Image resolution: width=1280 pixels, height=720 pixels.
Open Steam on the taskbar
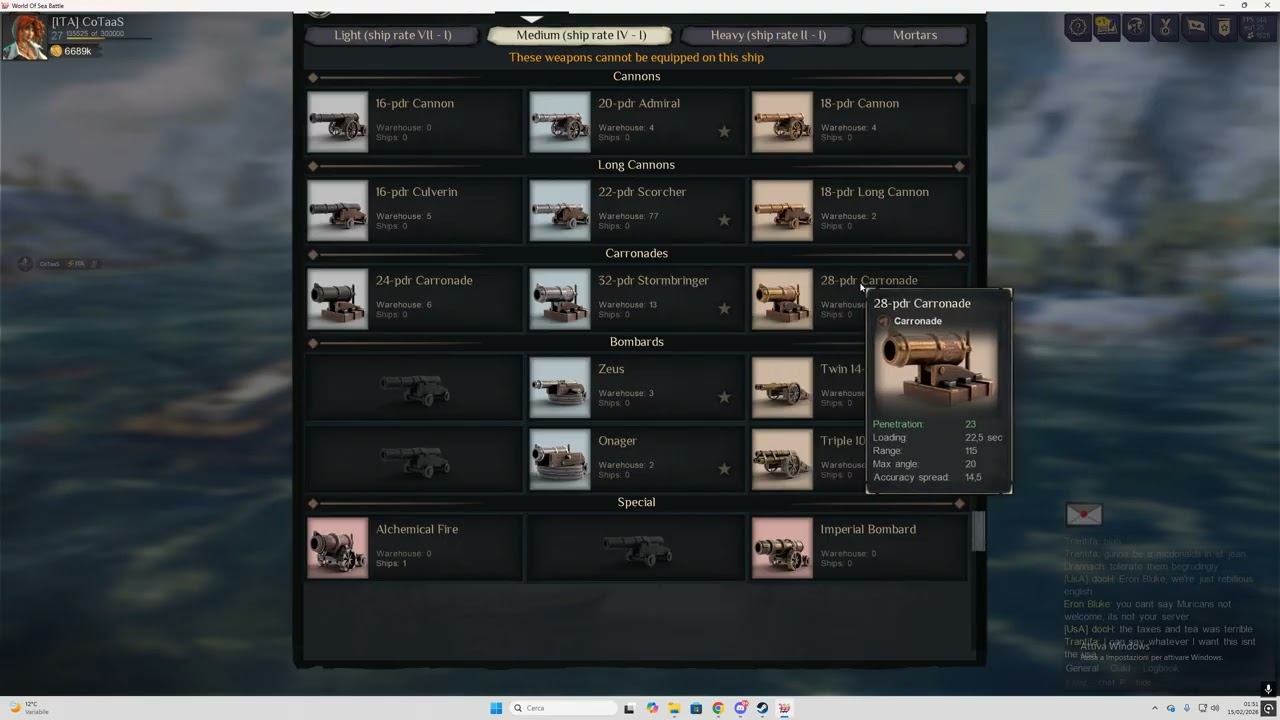762,708
